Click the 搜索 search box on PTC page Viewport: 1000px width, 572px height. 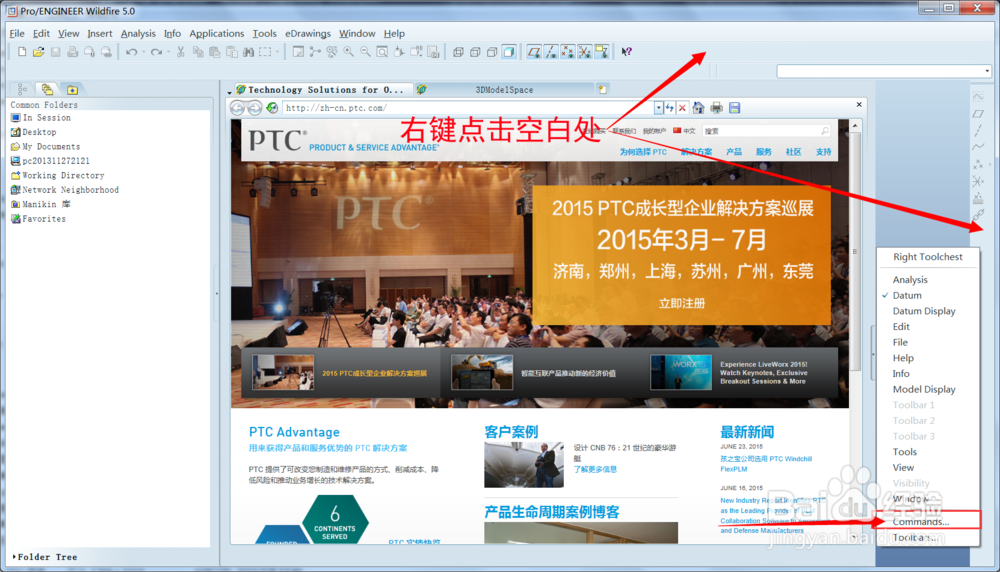(x=766, y=131)
